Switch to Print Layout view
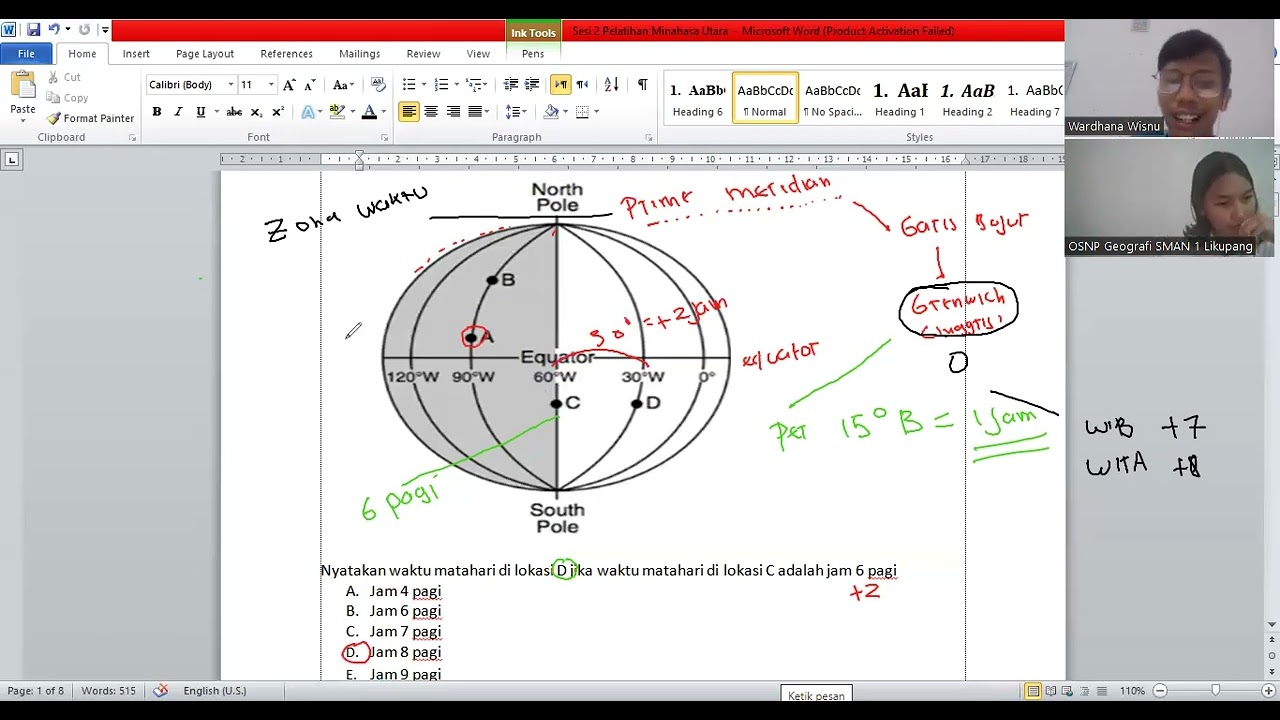This screenshot has width=1280, height=720. [x=1033, y=691]
